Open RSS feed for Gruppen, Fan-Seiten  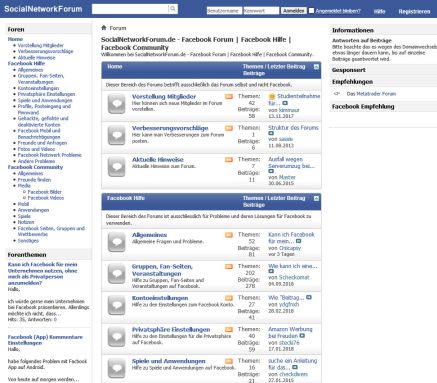[229, 266]
